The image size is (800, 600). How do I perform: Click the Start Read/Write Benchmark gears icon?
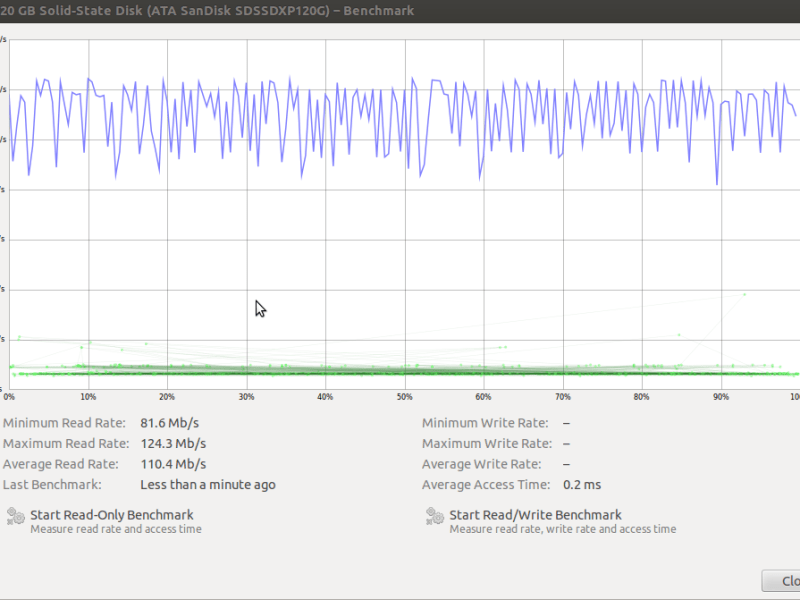(x=433, y=516)
